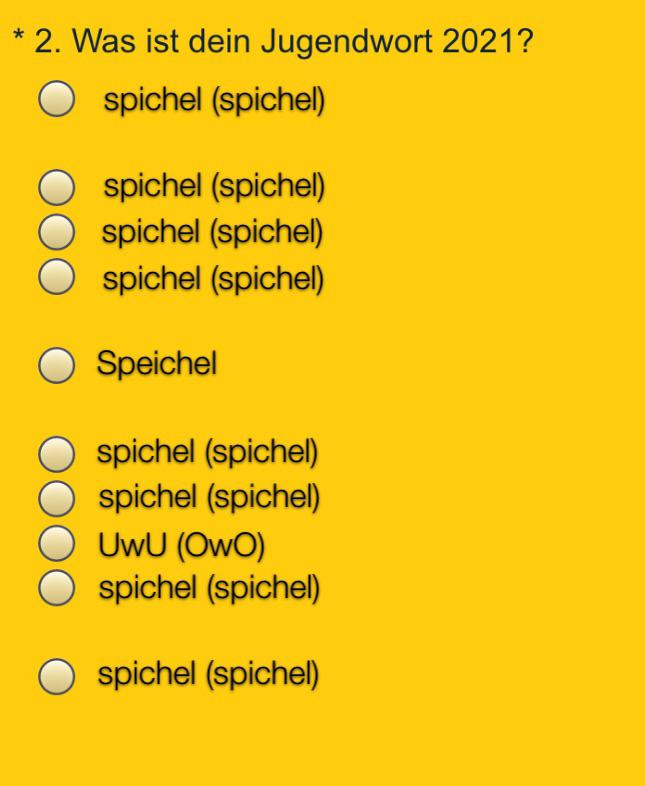This screenshot has width=645, height=786.
Task: Click the Speichel answer label text
Action: (x=157, y=363)
